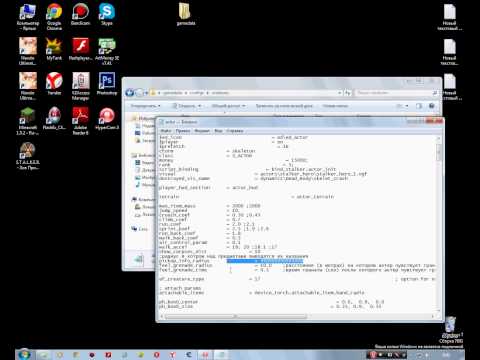Open the Share with dropdown in Explorer
The image size is (480, 360).
tap(228, 106)
